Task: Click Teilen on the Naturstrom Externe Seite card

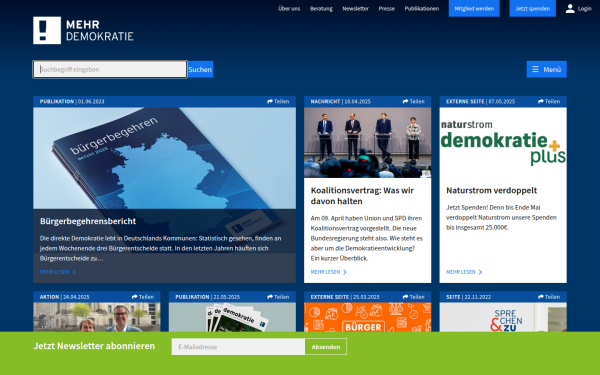Action: [x=549, y=101]
